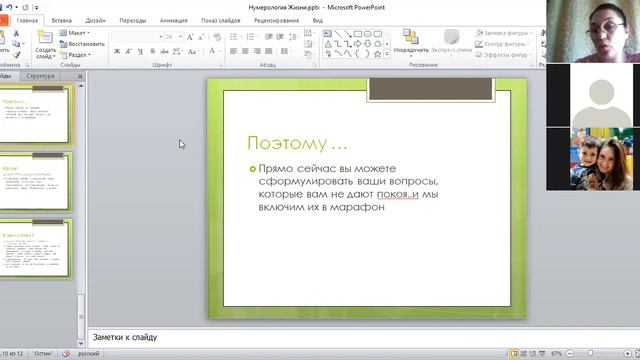Clear all formatting icon
The image size is (640, 360).
pyautogui.click(x=217, y=37)
